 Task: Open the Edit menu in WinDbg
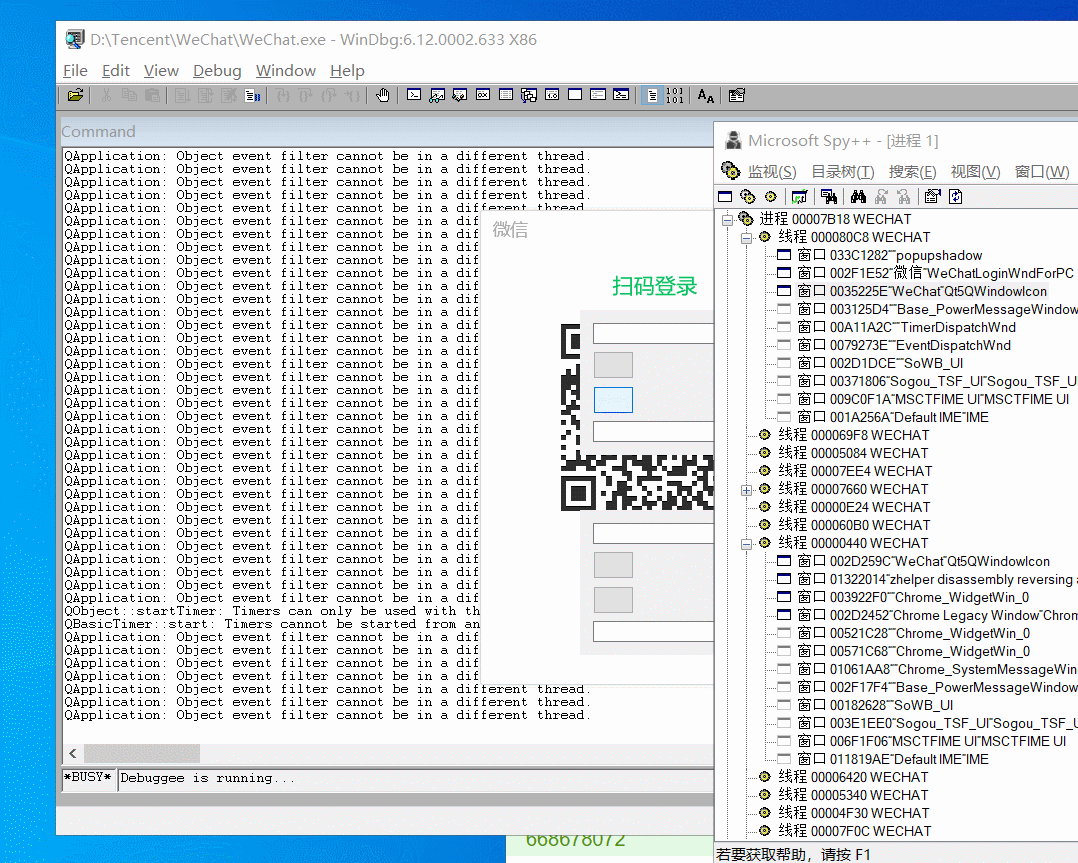point(116,71)
